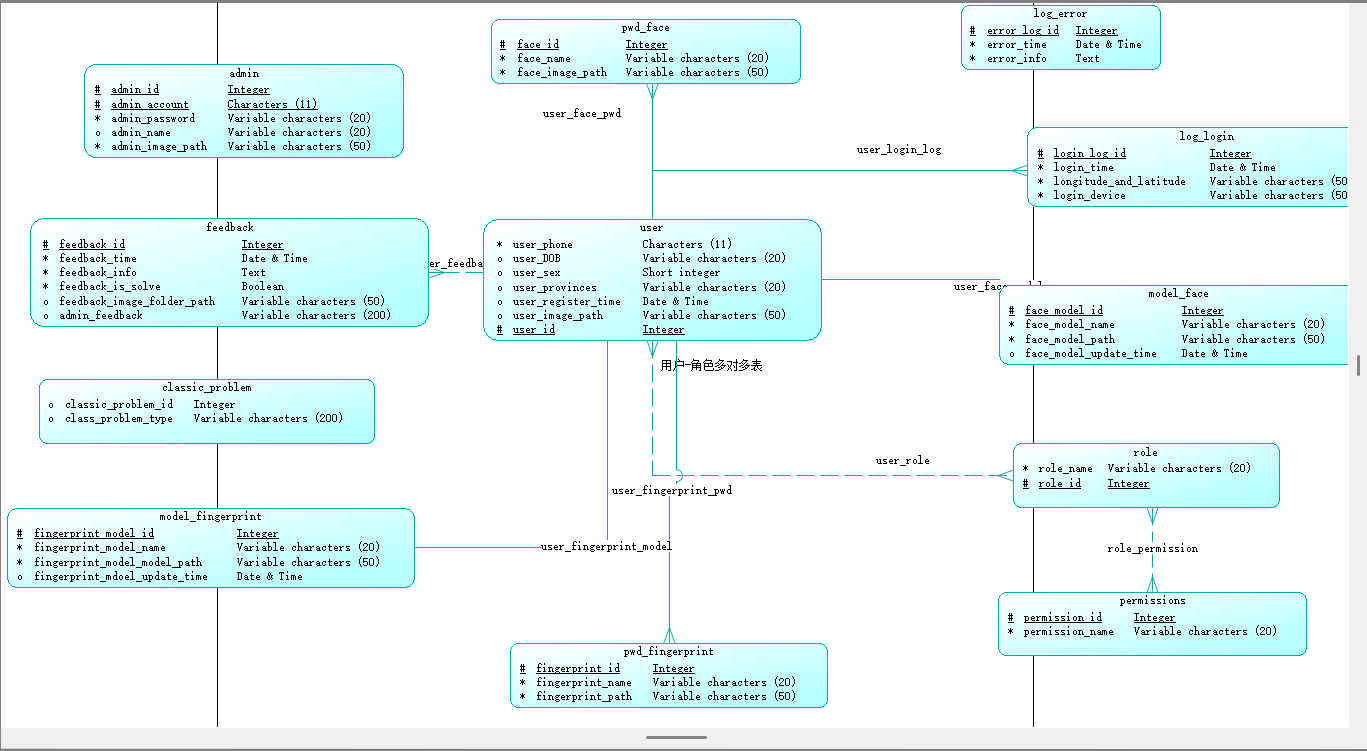1367x751 pixels.
Task: Select the role entity title
Action: (x=1145, y=452)
